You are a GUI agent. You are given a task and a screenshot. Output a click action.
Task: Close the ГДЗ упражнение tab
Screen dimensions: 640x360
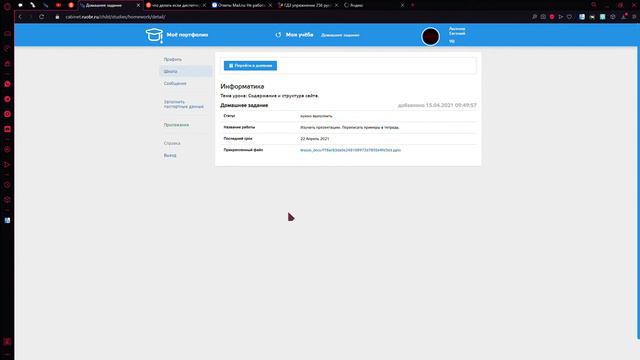click(336, 5)
